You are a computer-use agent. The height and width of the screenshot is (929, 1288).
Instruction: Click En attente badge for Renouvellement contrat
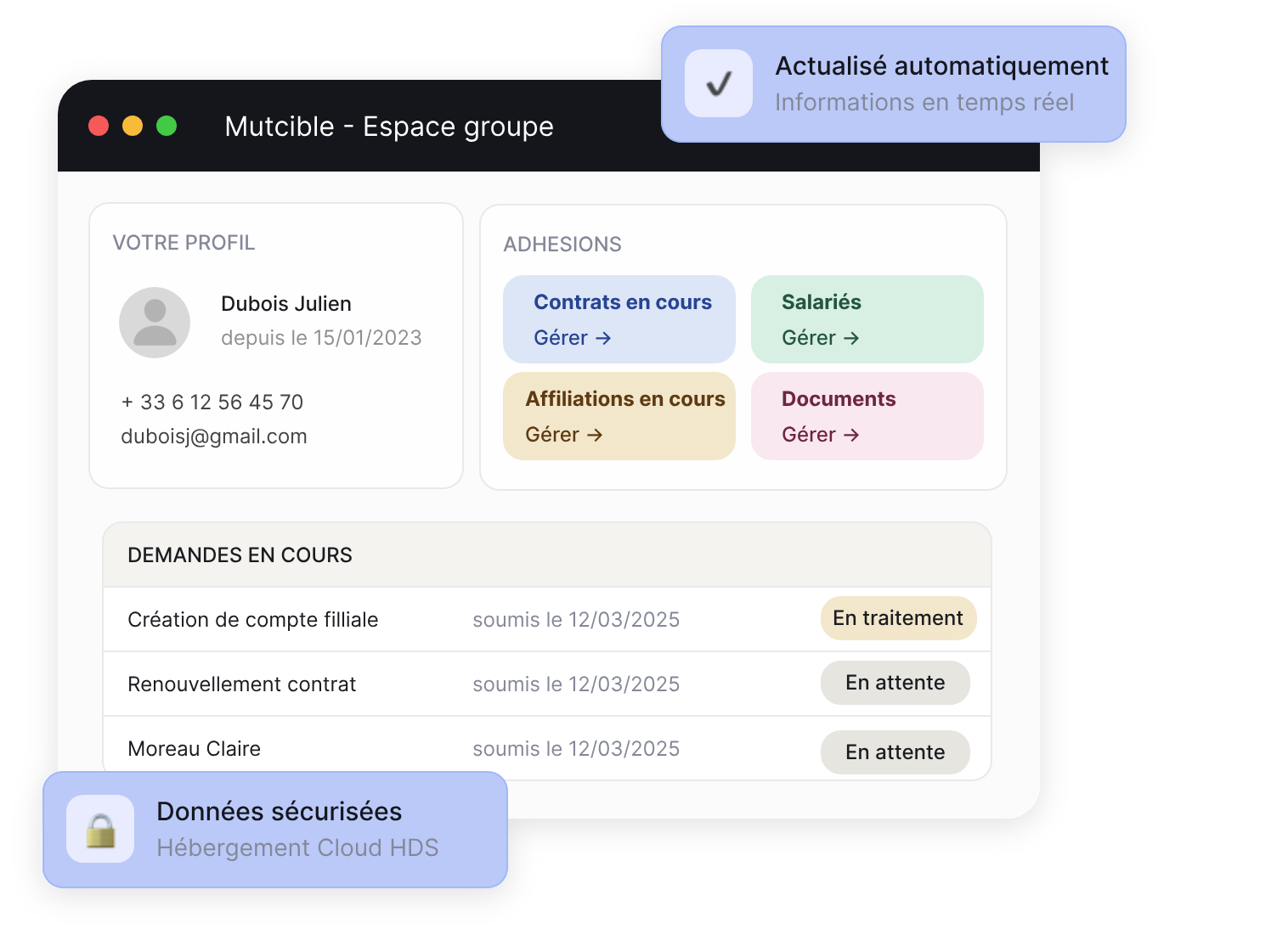coord(895,683)
